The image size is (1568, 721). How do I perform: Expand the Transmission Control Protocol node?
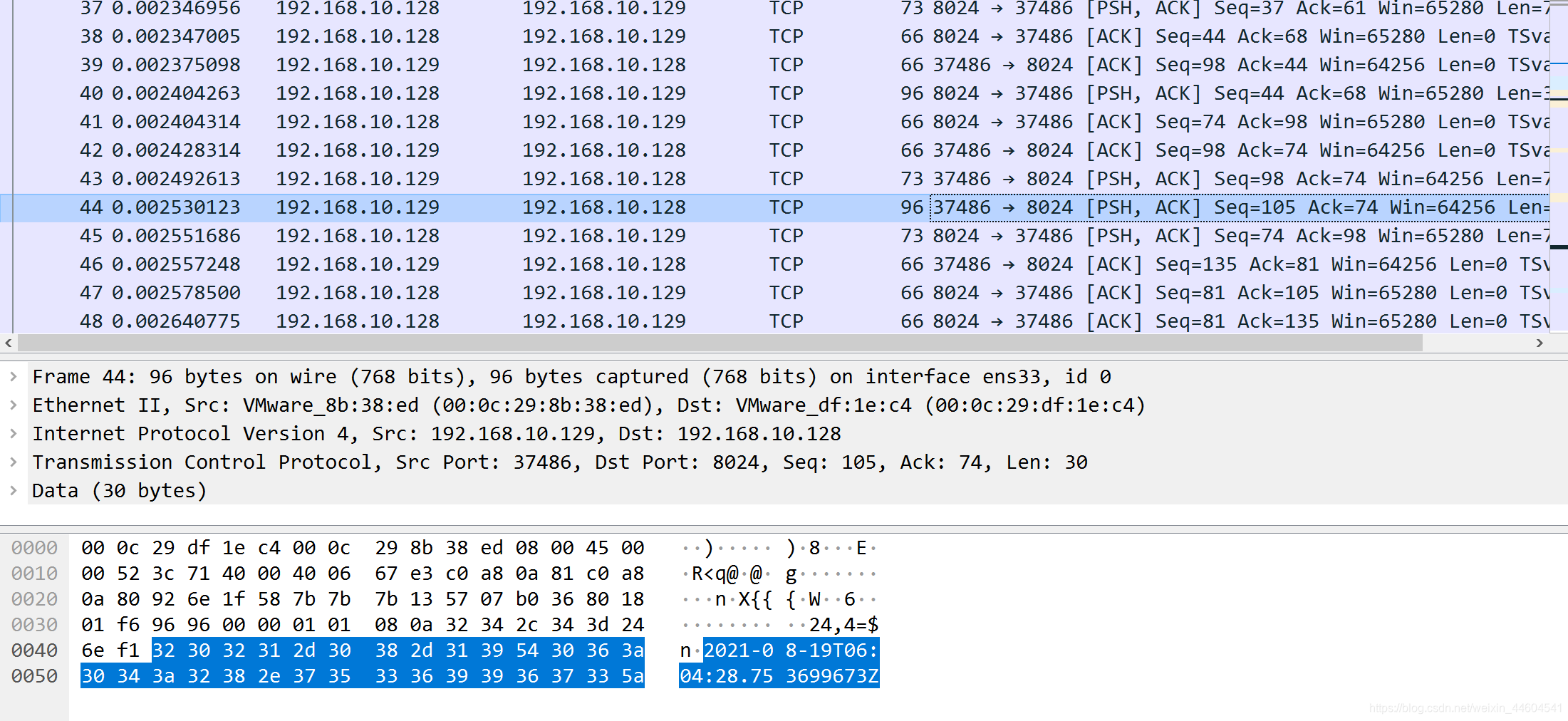(x=14, y=462)
